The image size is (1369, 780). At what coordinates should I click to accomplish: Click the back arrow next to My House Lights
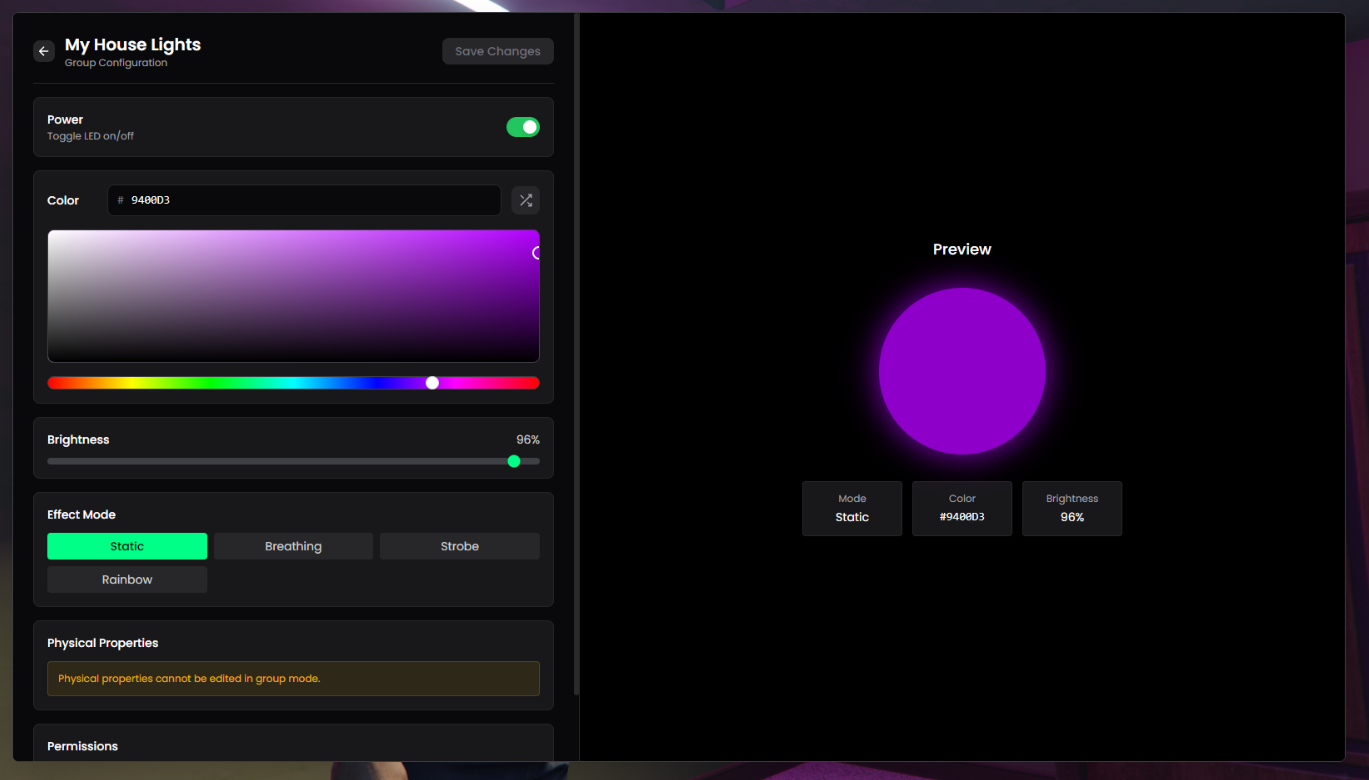point(43,51)
